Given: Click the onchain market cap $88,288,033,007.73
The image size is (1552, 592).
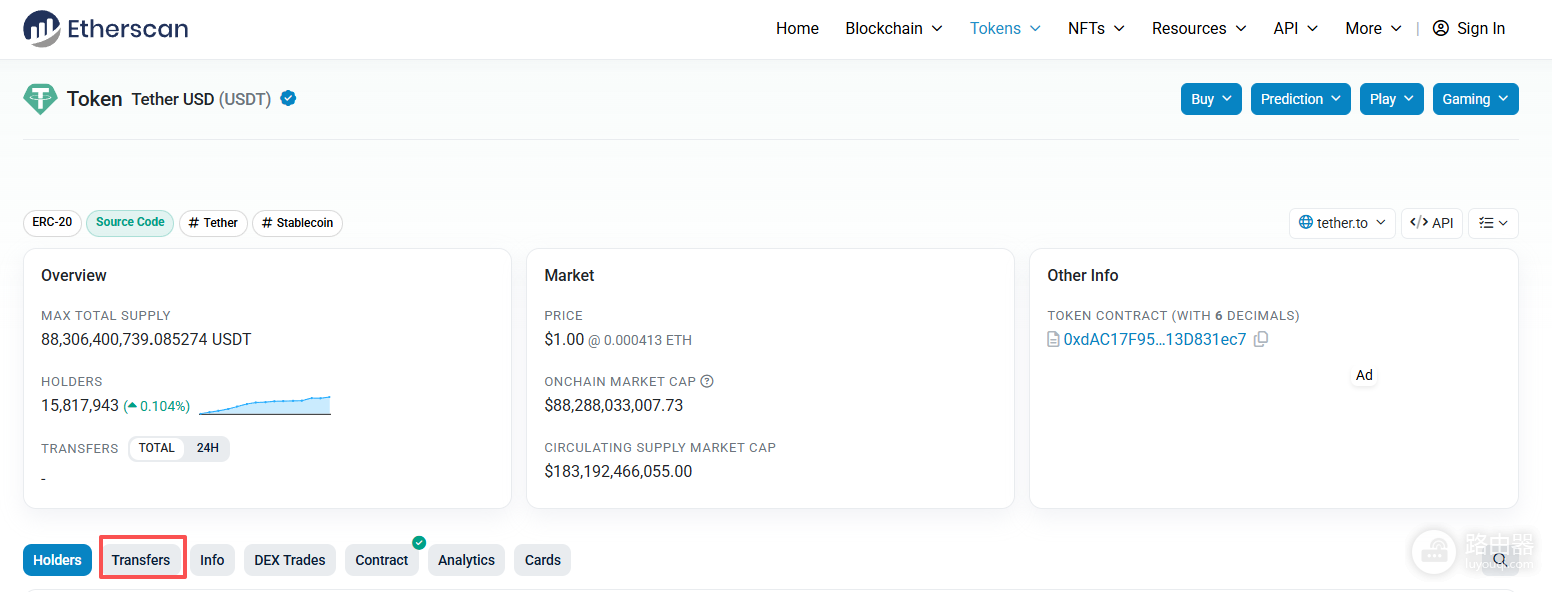Looking at the screenshot, I should tap(614, 405).
